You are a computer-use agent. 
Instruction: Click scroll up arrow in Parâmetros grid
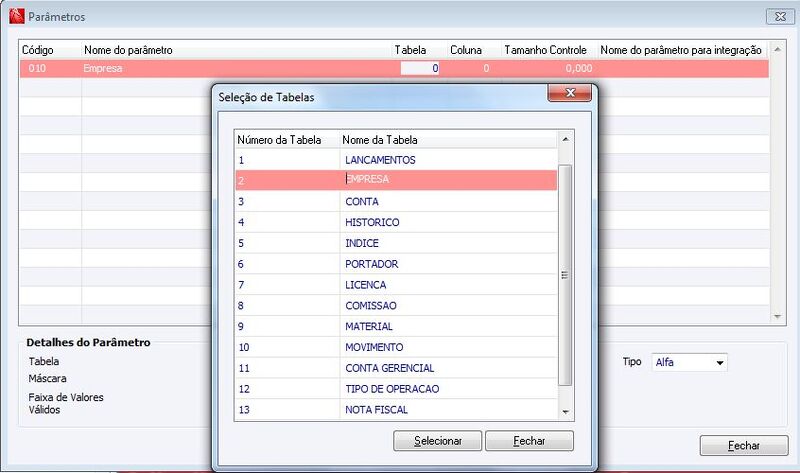click(x=777, y=49)
